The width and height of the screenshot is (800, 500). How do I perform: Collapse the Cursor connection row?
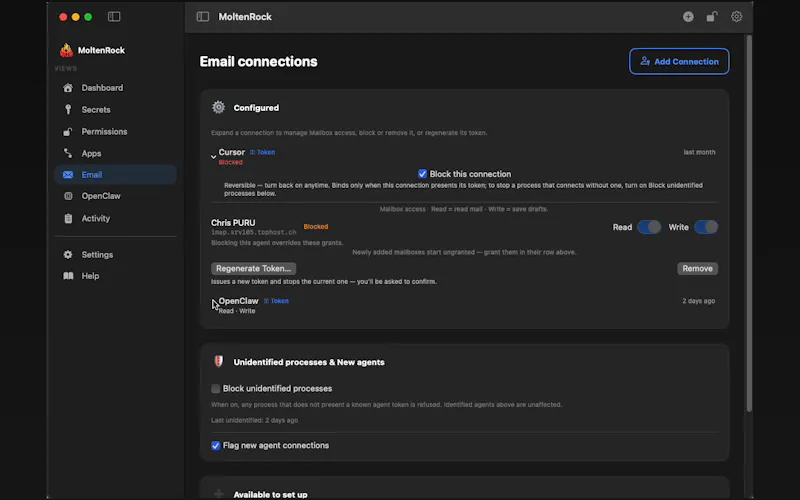pos(214,157)
